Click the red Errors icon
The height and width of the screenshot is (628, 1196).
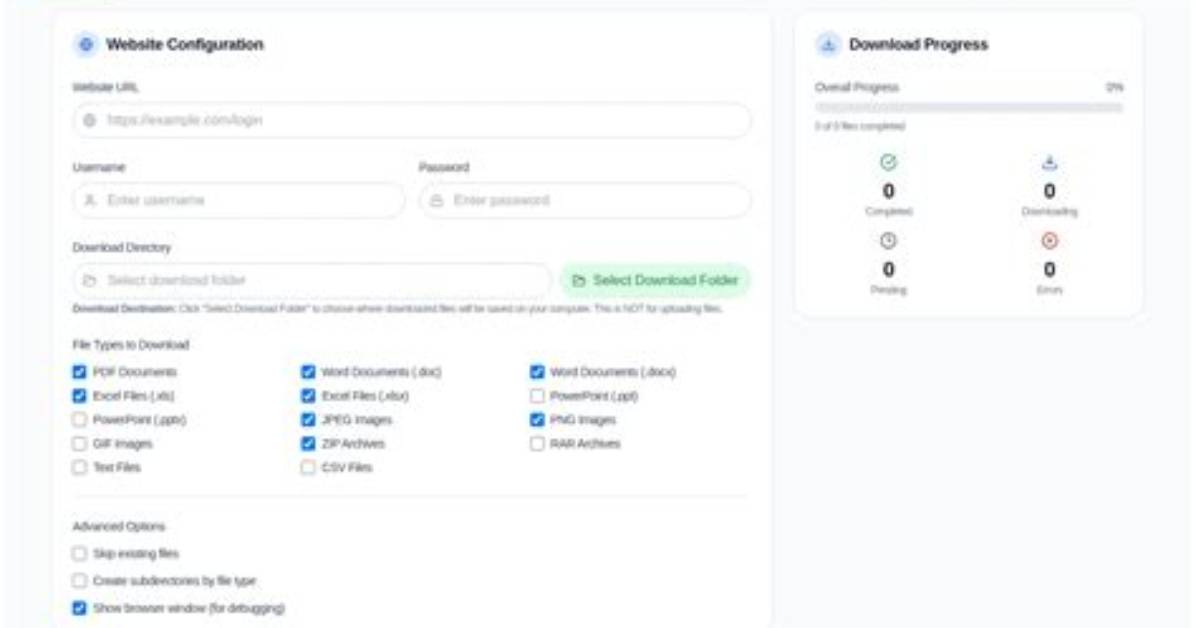(x=1050, y=240)
